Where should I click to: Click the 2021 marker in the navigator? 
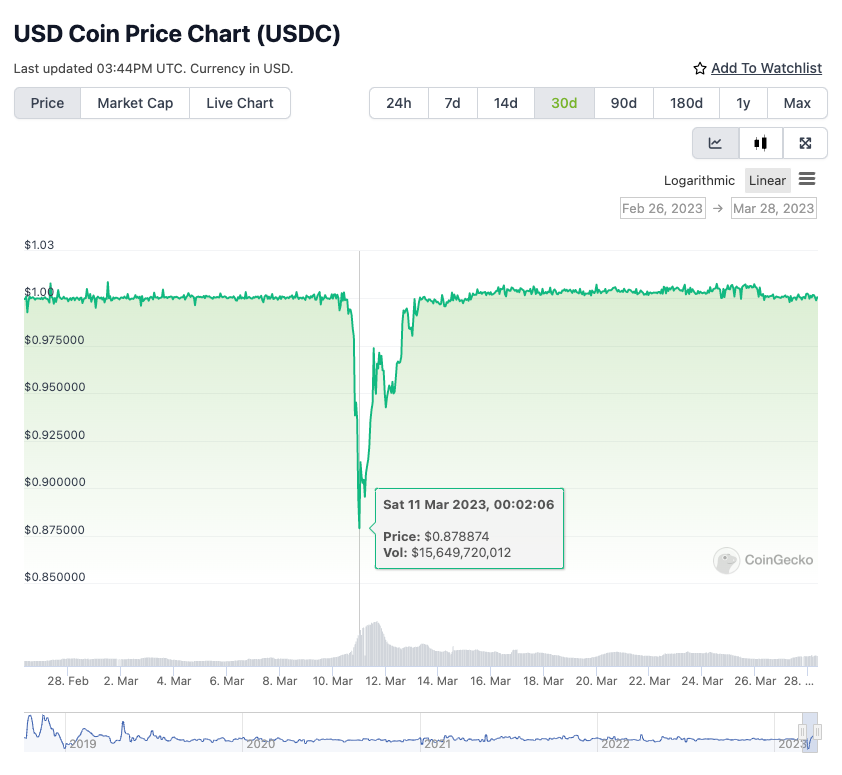coord(438,744)
